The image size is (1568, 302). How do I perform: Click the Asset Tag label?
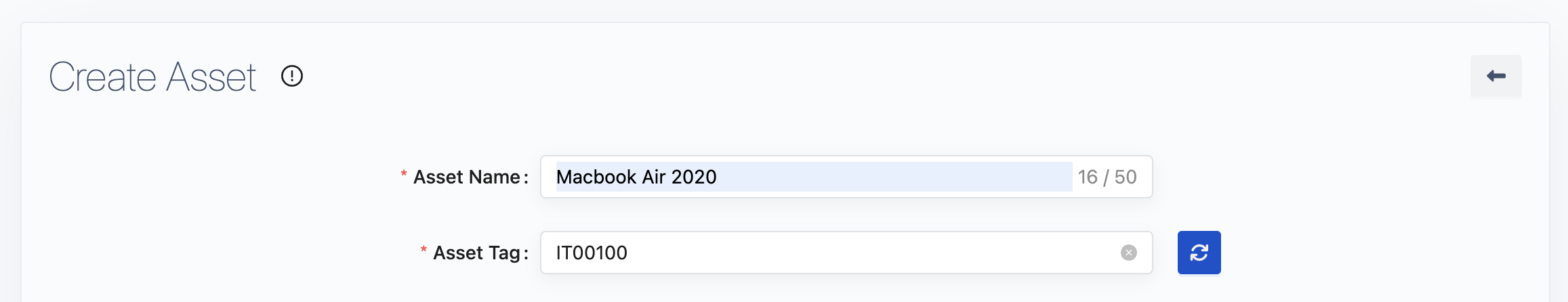477,253
